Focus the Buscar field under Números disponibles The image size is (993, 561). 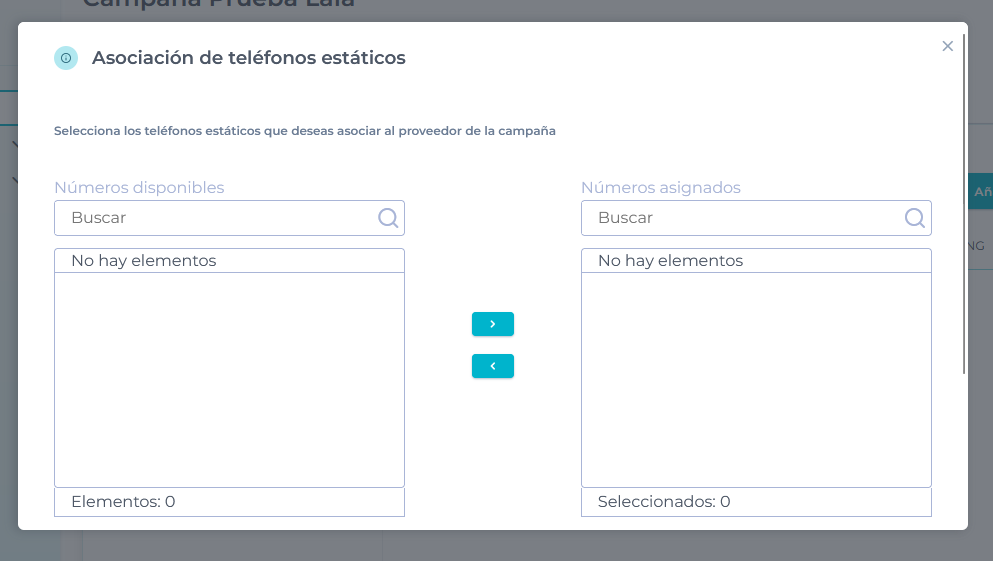[220, 218]
